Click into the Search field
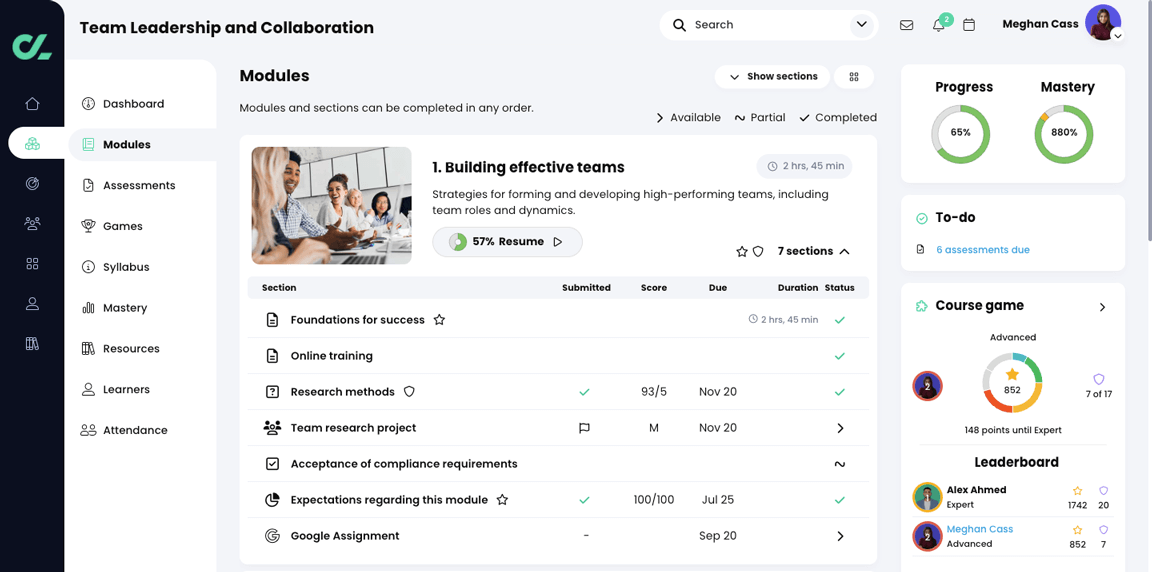Screen dimensions: 1152x572 tap(768, 25)
